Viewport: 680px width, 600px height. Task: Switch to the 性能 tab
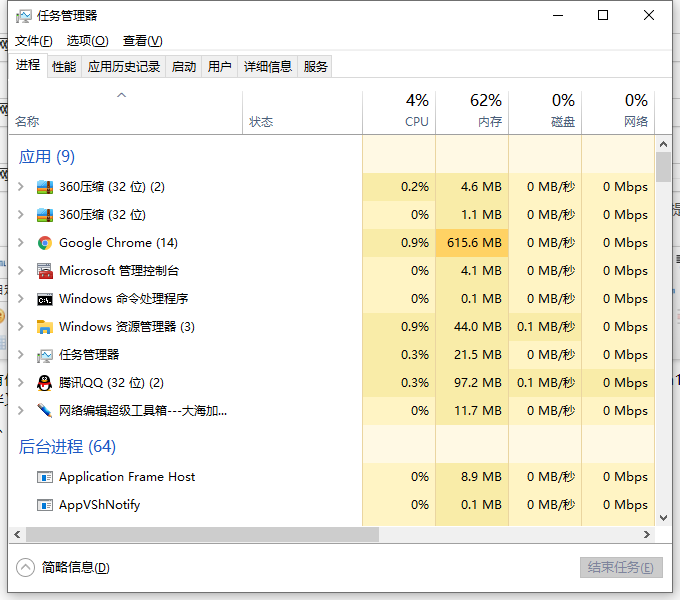tap(64, 67)
